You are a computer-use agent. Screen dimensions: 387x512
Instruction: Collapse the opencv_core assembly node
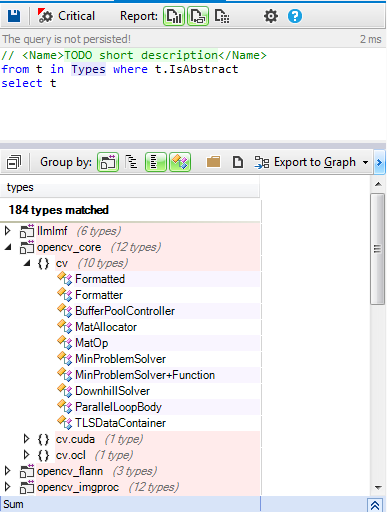point(8,247)
